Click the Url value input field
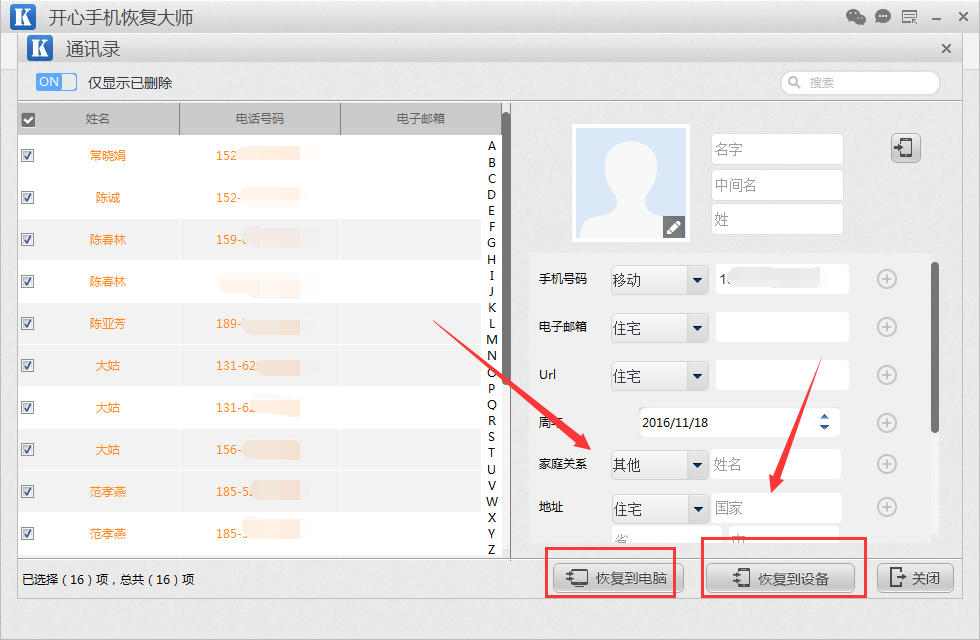The width and height of the screenshot is (980, 640). (782, 375)
